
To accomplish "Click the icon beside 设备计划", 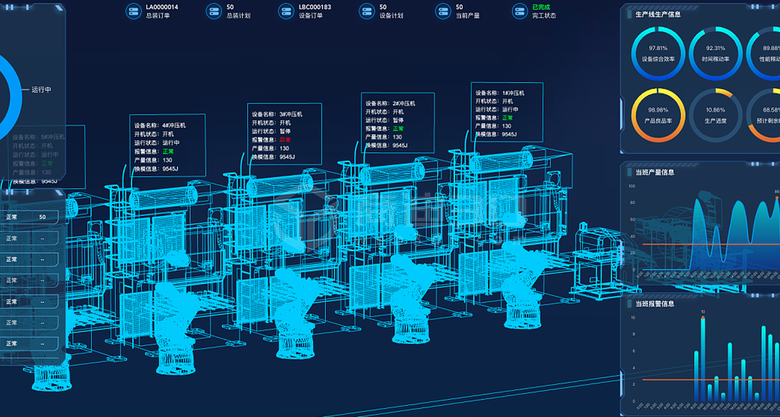I will pyautogui.click(x=367, y=11).
